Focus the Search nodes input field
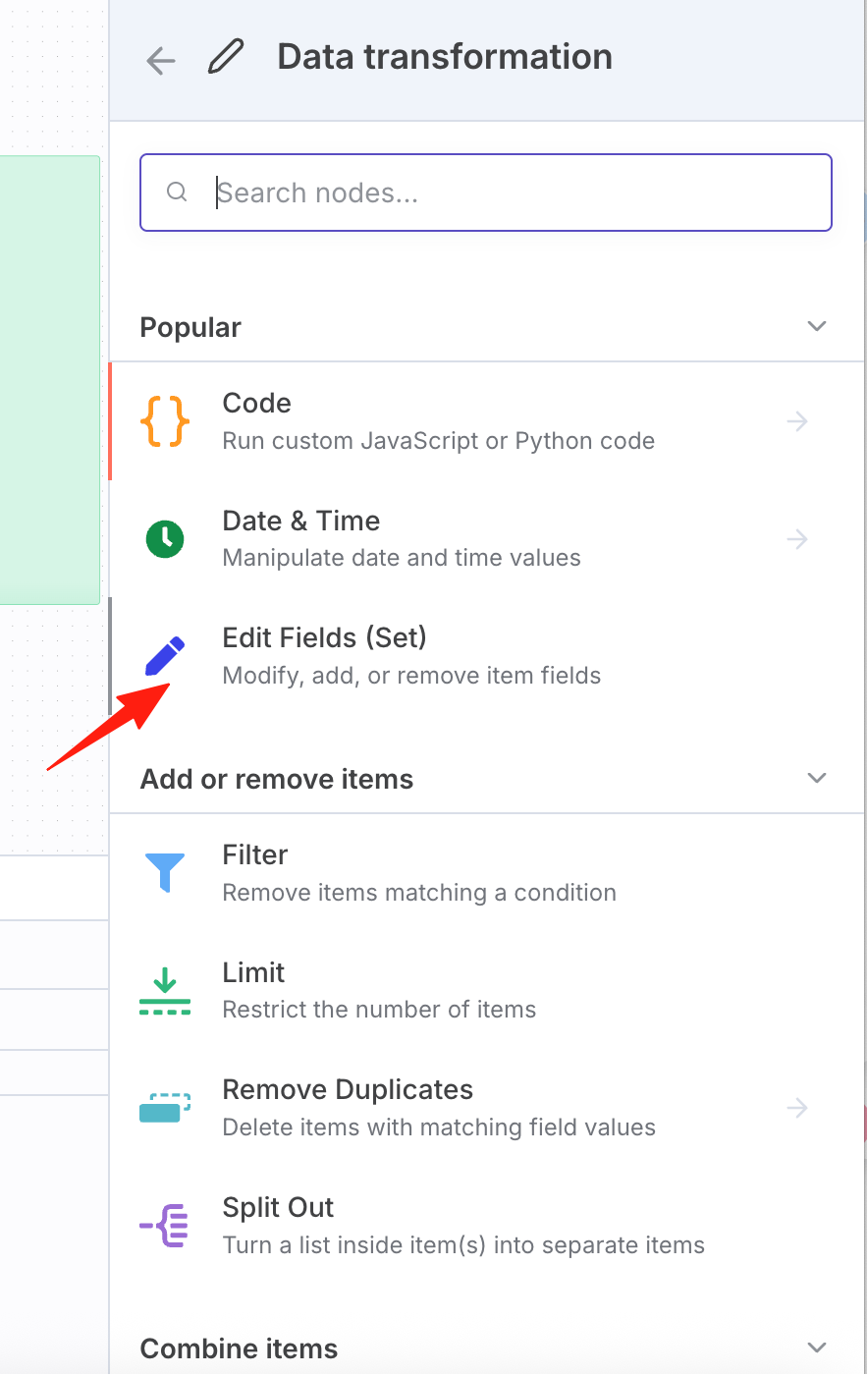This screenshot has width=868, height=1375. (x=486, y=192)
